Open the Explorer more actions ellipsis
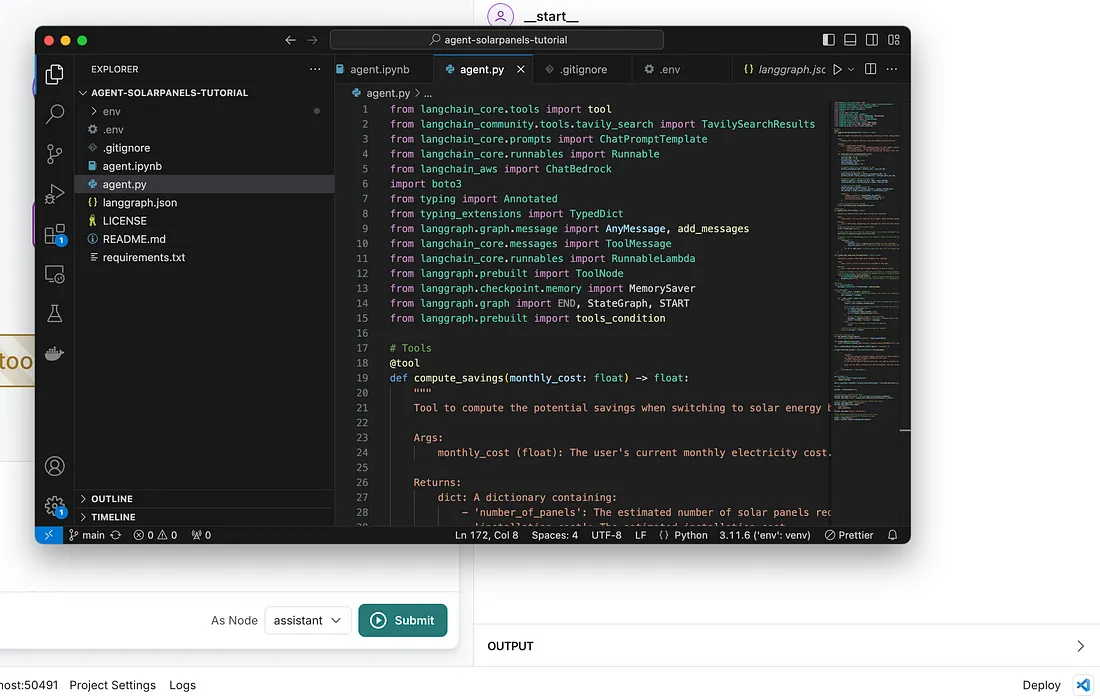1100x699 pixels. 315,69
